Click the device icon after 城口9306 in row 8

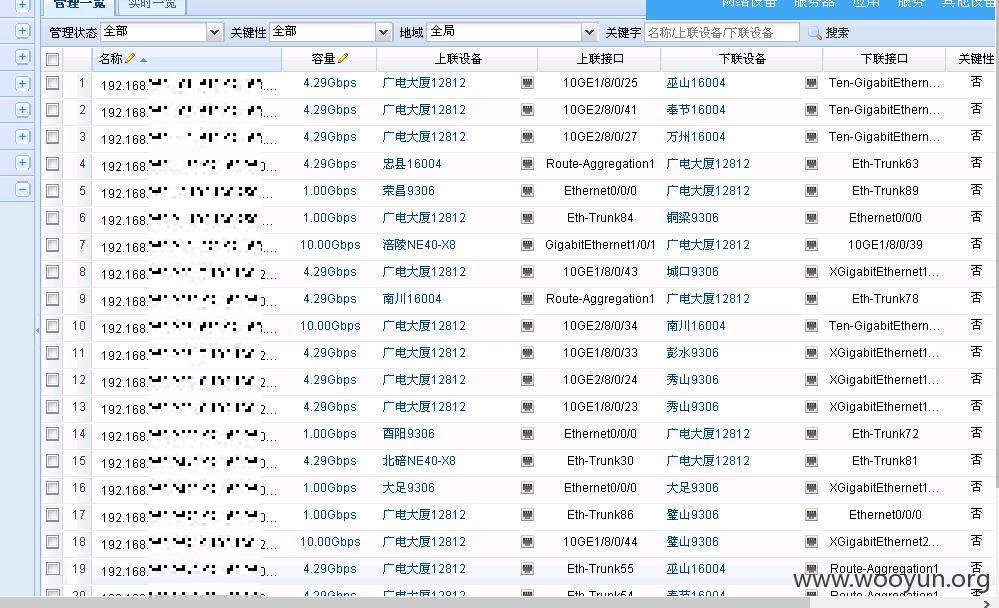click(x=811, y=272)
